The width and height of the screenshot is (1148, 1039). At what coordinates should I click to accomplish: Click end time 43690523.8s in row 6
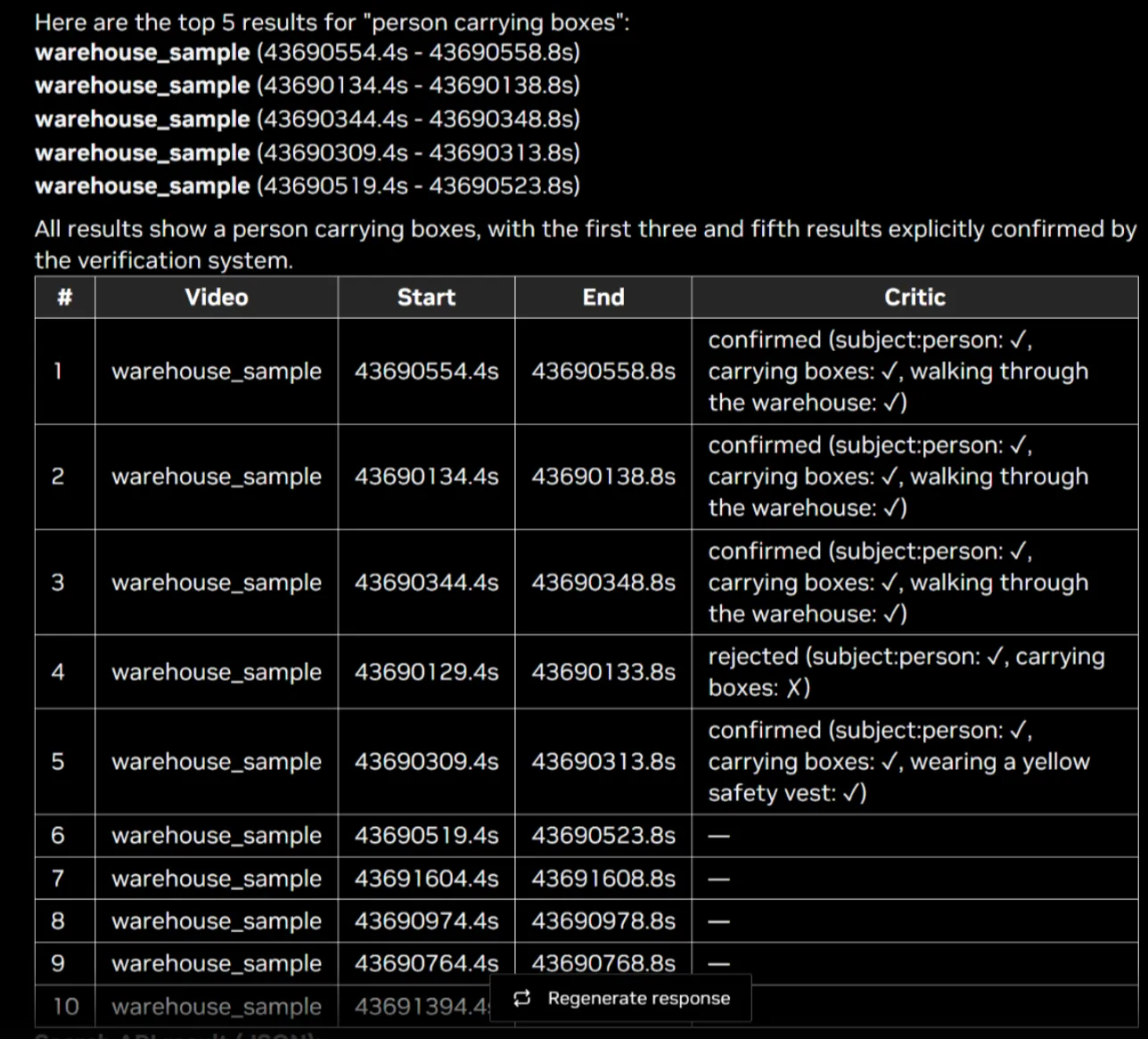(x=603, y=836)
